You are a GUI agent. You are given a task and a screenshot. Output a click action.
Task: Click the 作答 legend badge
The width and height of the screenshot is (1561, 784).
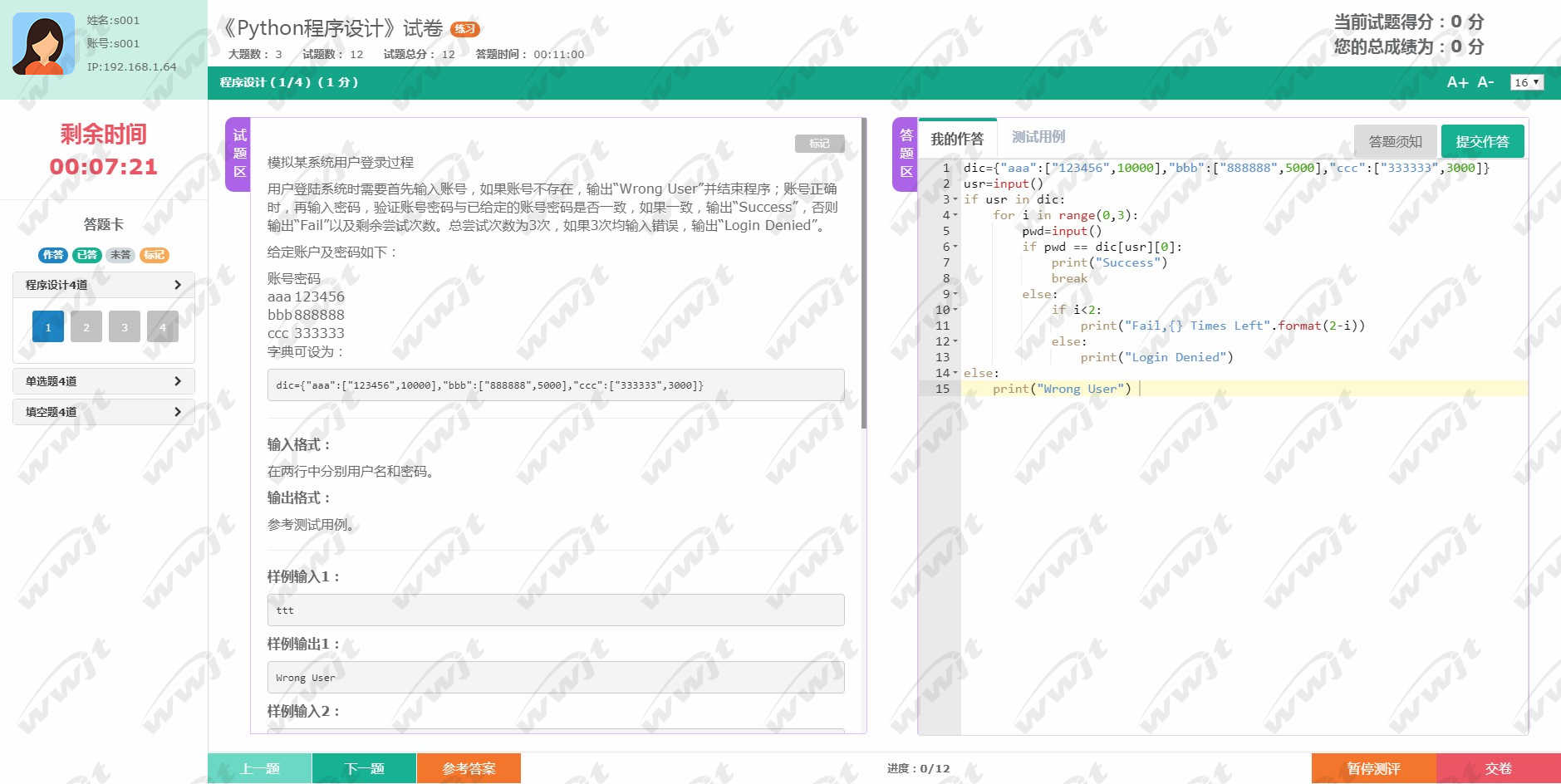(x=53, y=255)
